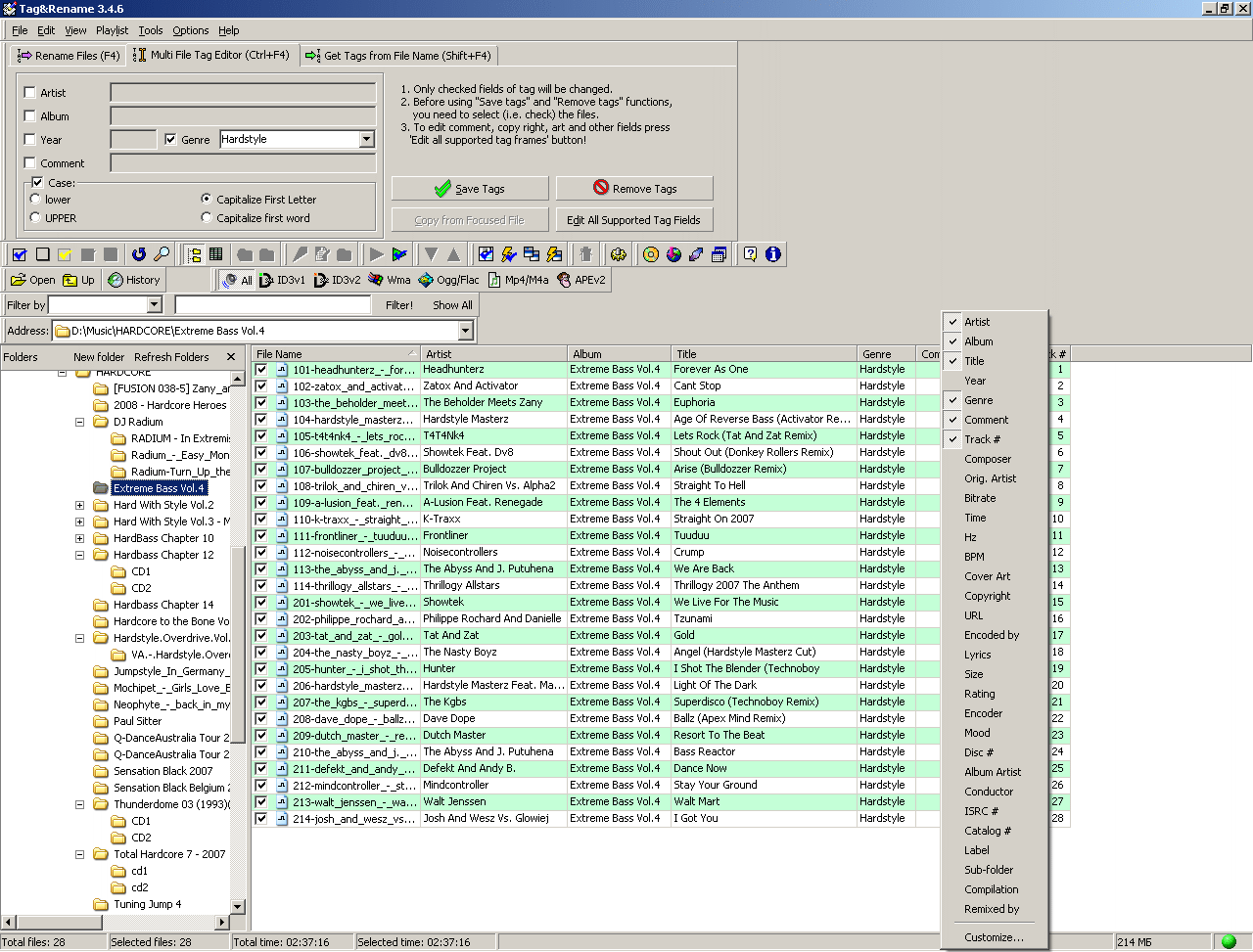Screen dimensions: 1253x952
Task: Click the gold CD disc toolbar icon
Action: click(x=651, y=254)
